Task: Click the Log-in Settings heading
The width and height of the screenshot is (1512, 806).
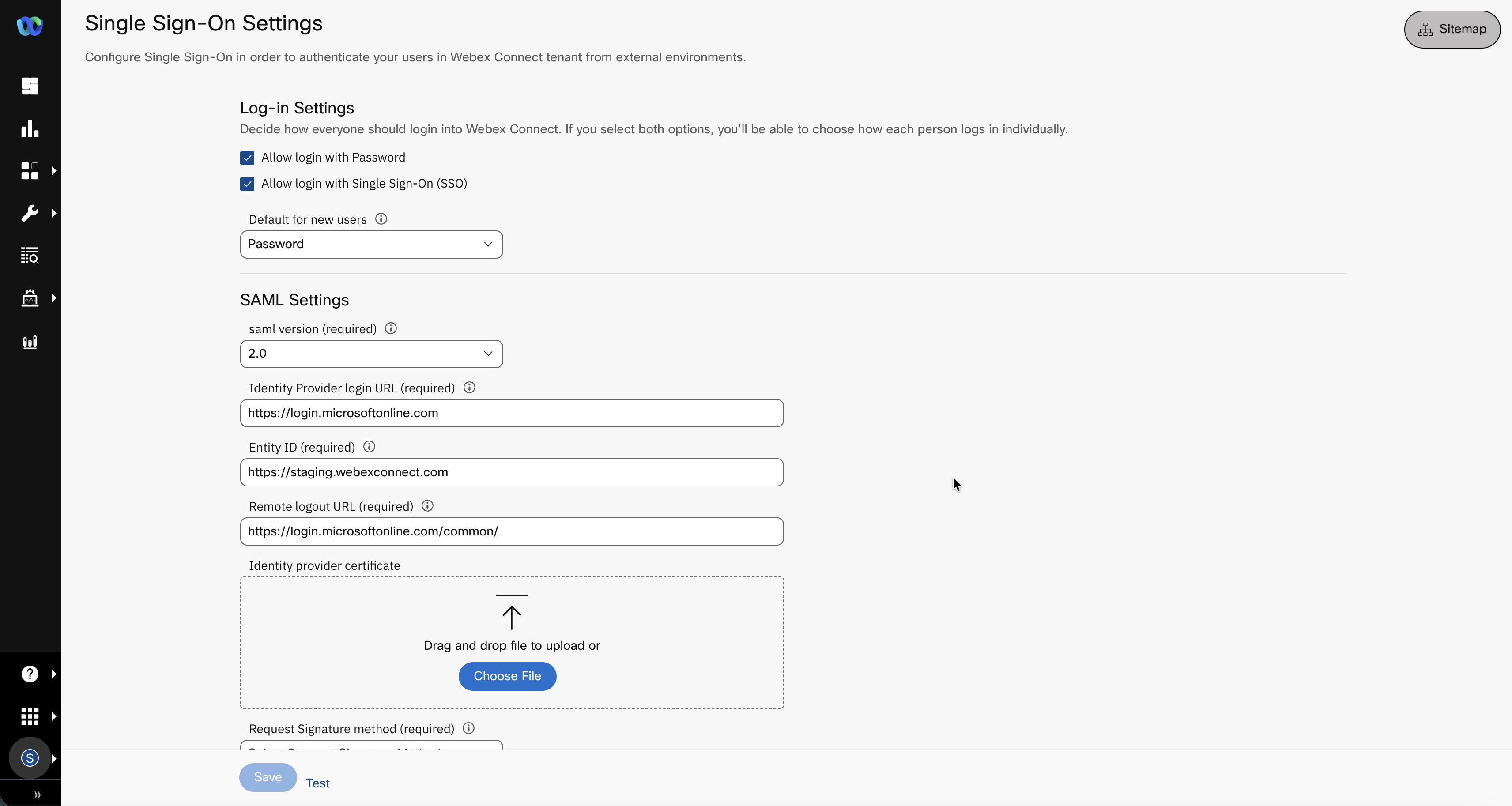Action: [x=297, y=108]
